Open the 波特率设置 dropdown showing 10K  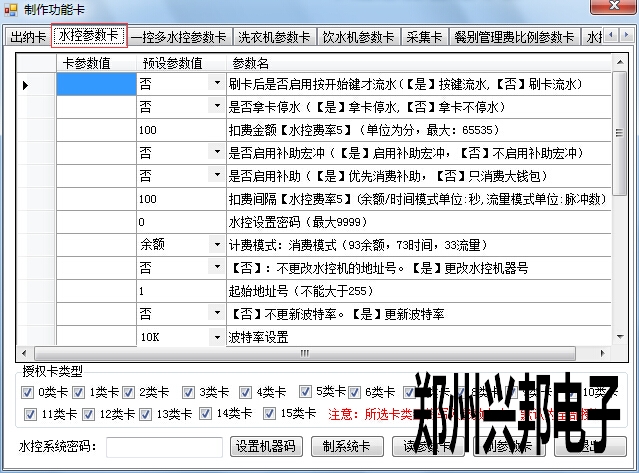[x=216, y=338]
